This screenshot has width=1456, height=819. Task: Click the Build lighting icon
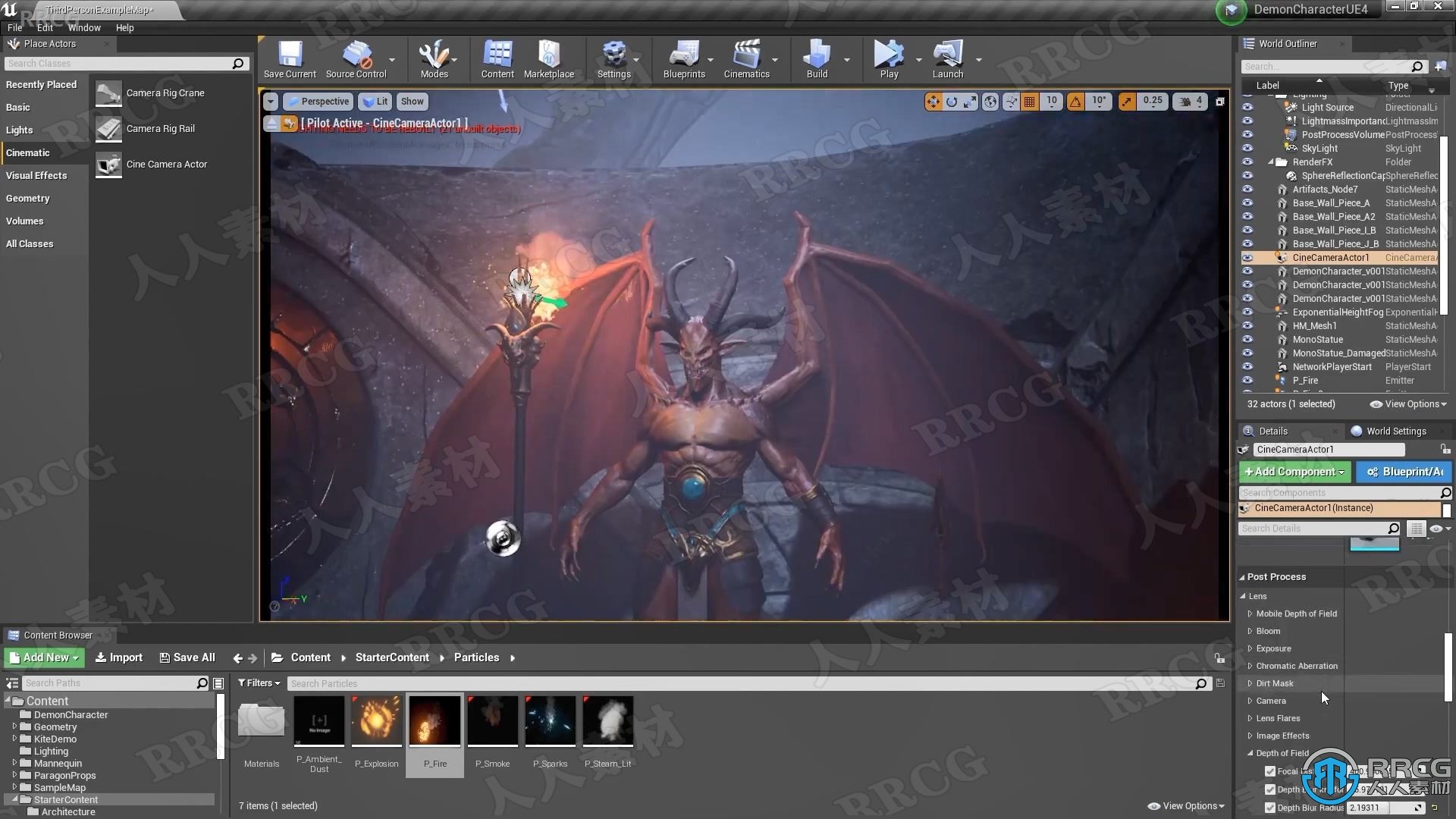click(x=817, y=55)
